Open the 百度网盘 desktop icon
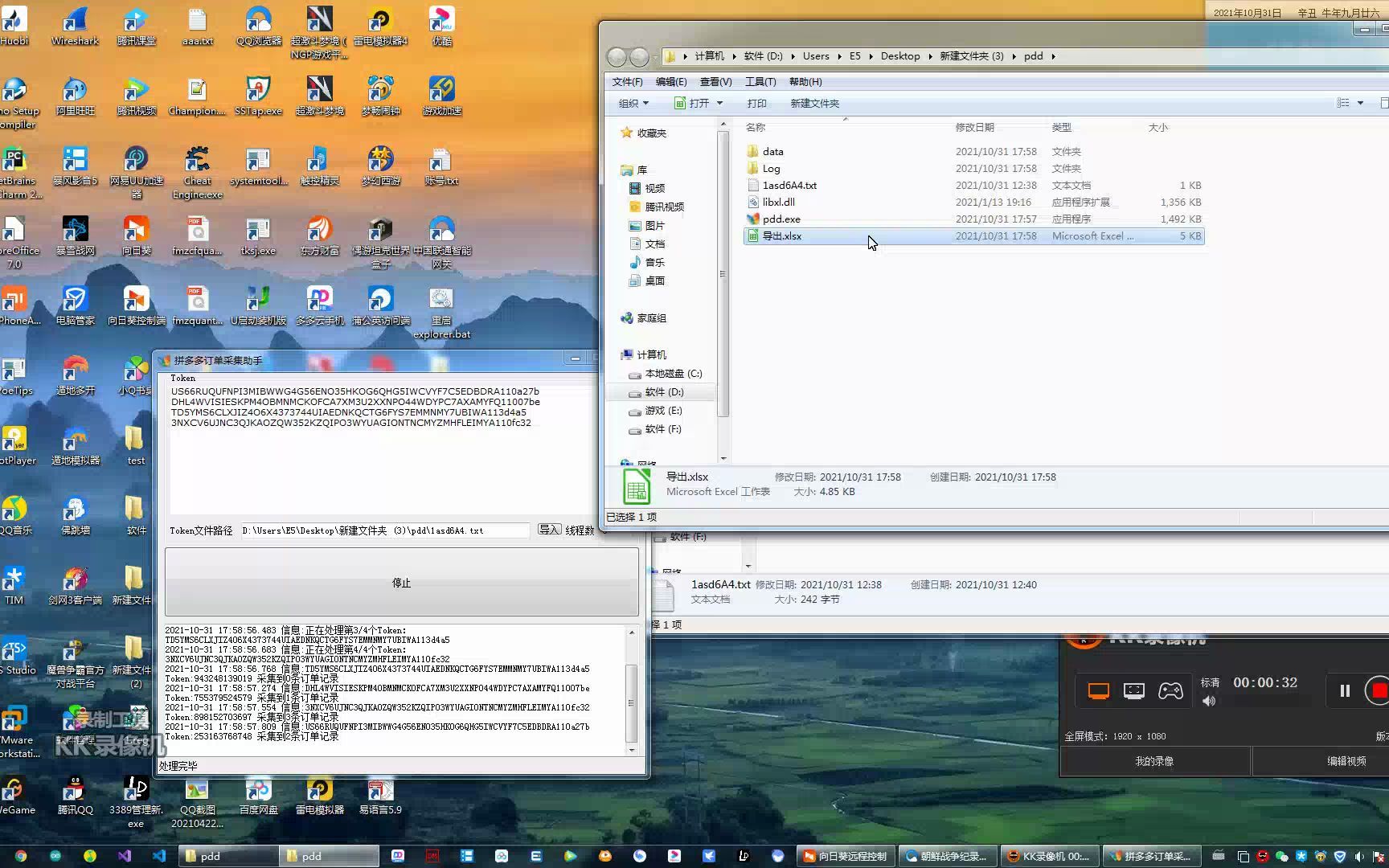Screen dimensions: 1389x868 258,796
